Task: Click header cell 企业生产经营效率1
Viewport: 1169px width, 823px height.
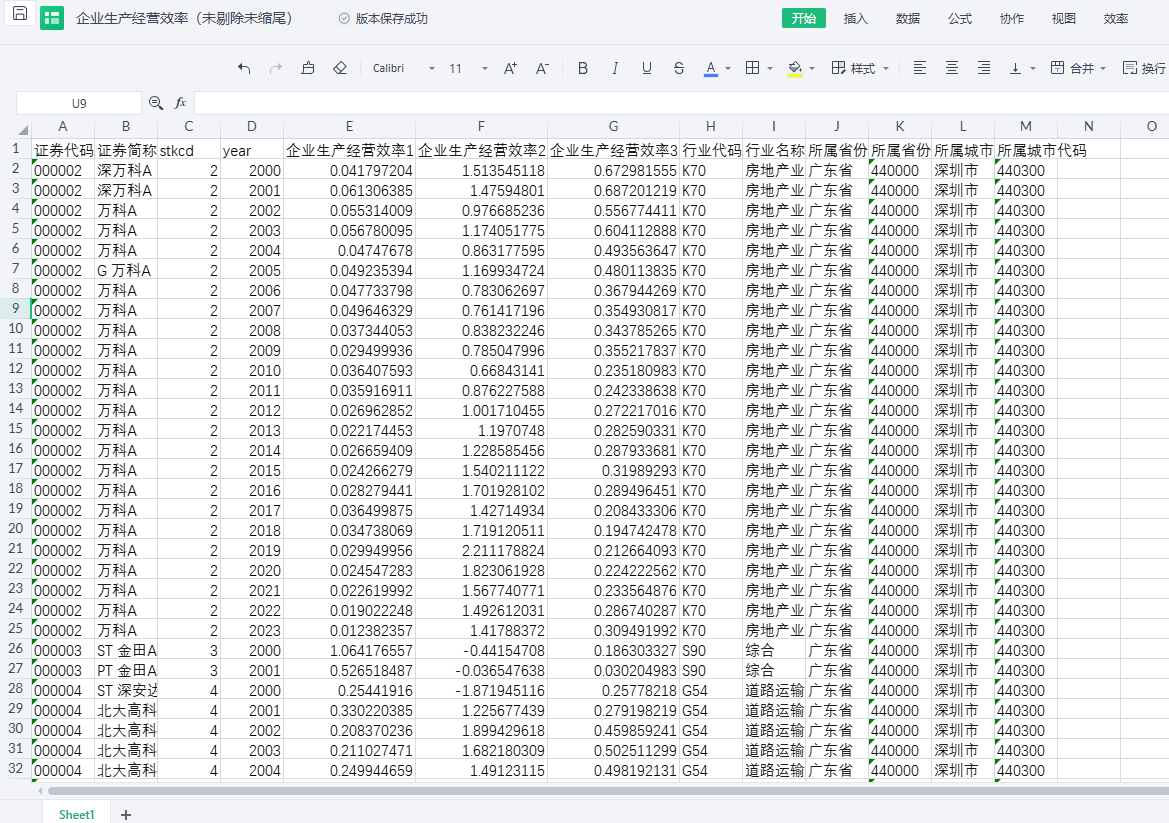Action: [349, 150]
